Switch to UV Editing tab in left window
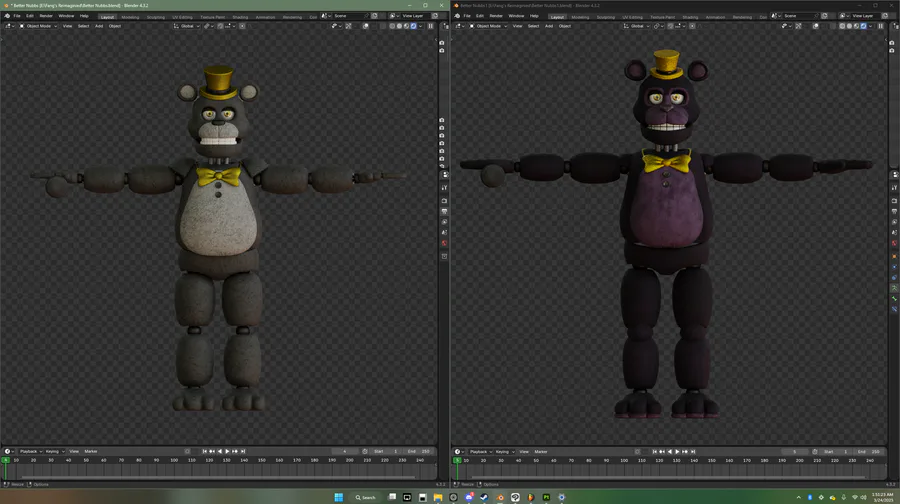This screenshot has width=900, height=504. pyautogui.click(x=183, y=17)
